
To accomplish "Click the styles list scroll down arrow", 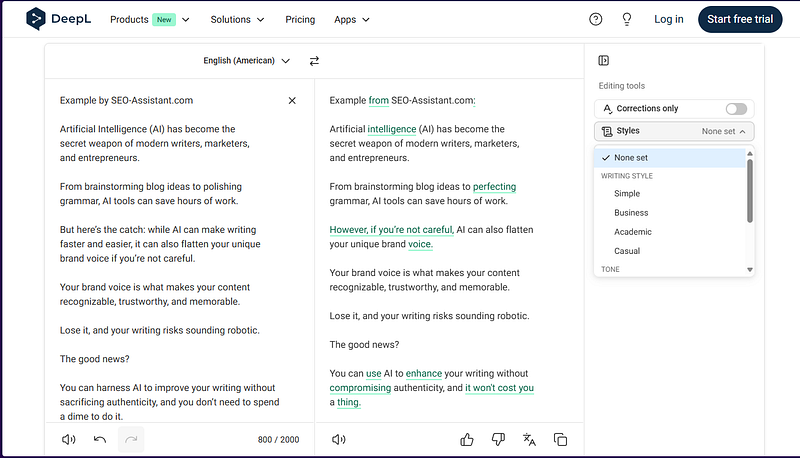I will click(x=749, y=270).
